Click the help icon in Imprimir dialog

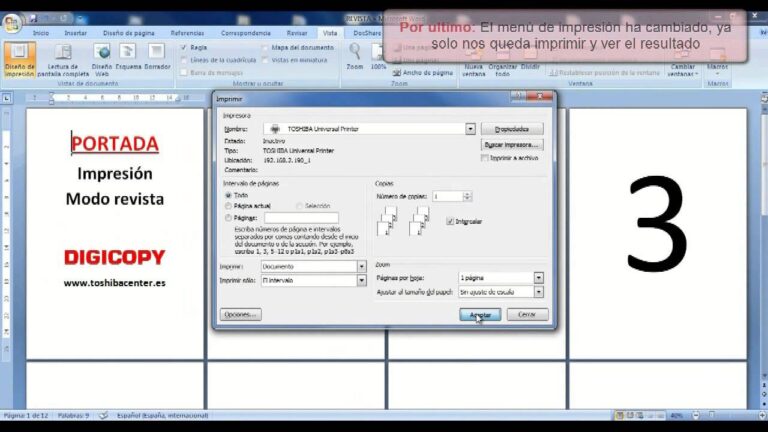[x=518, y=96]
